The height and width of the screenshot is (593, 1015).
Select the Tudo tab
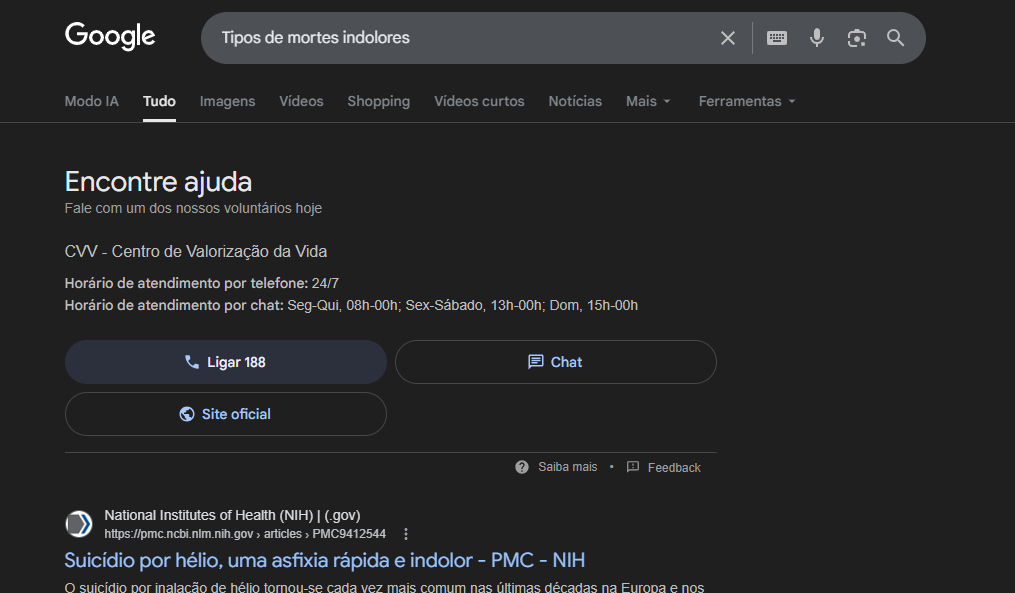pyautogui.click(x=159, y=101)
